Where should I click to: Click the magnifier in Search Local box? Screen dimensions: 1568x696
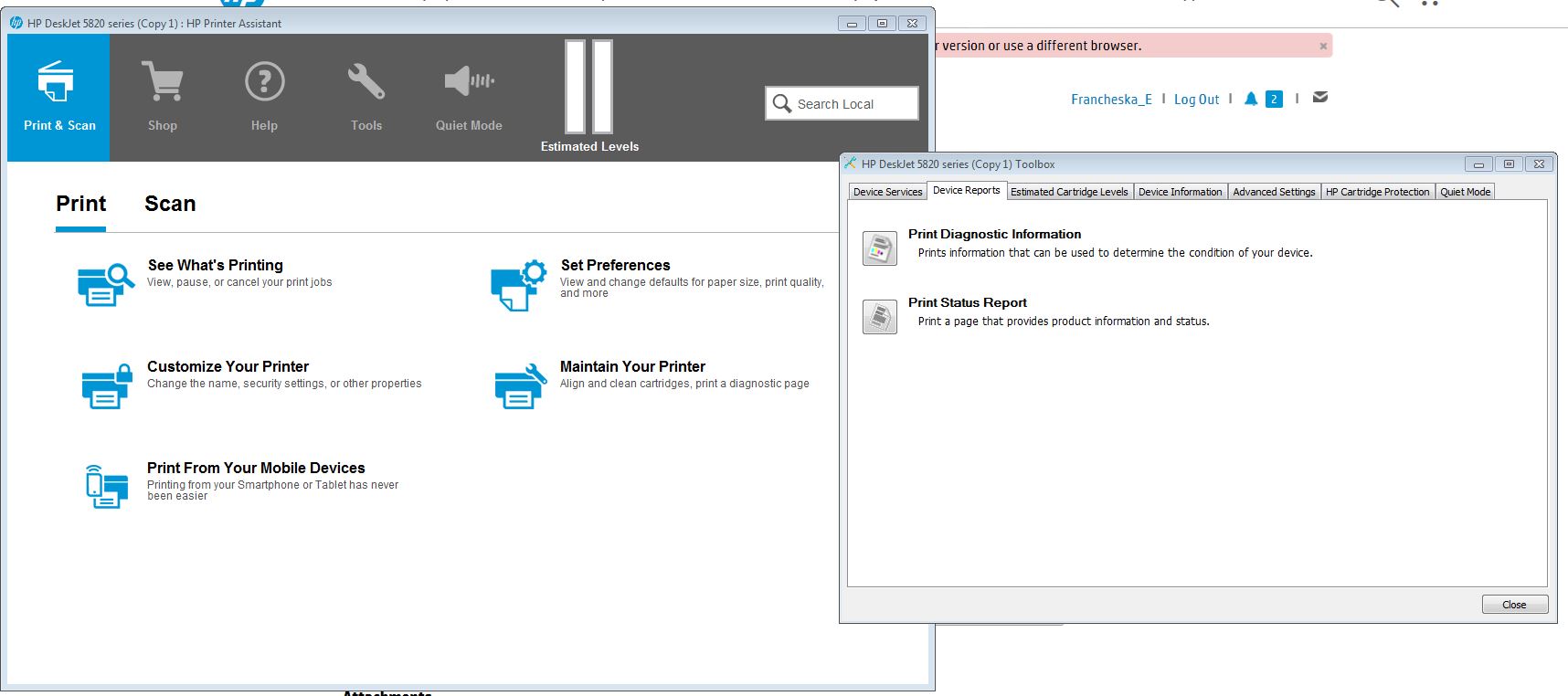pyautogui.click(x=781, y=103)
